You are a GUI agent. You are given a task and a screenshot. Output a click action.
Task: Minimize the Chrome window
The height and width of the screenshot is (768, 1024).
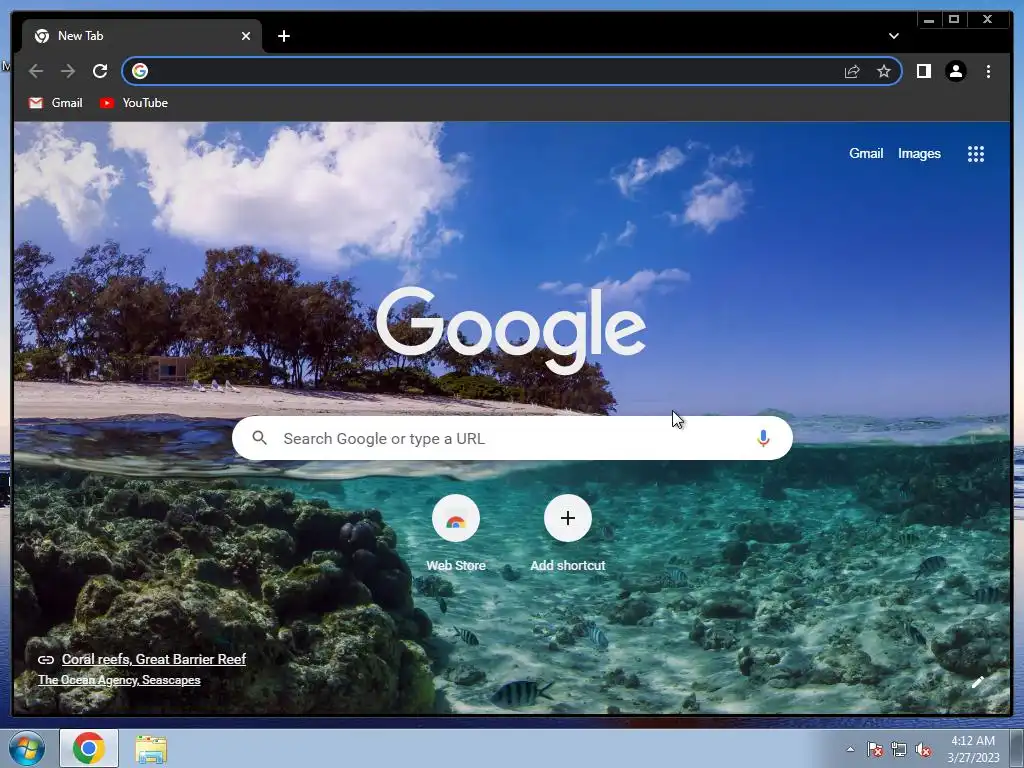[x=929, y=20]
